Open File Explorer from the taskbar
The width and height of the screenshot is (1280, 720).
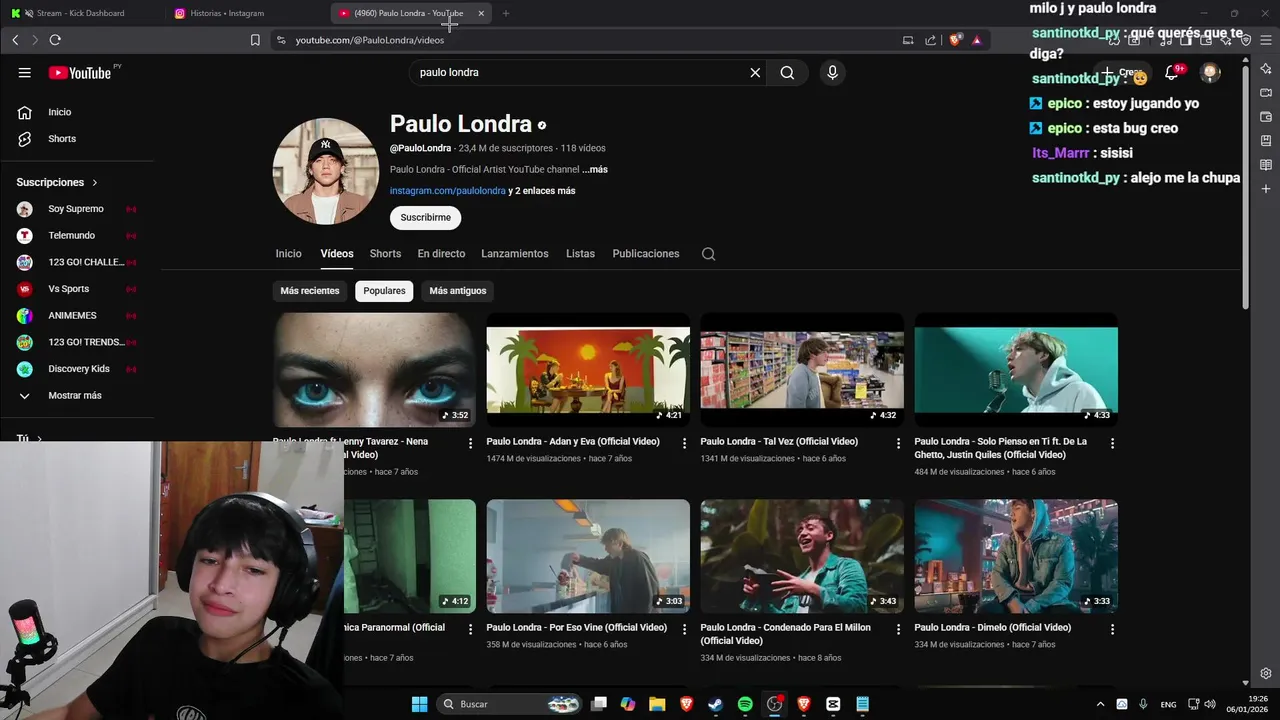[657, 704]
